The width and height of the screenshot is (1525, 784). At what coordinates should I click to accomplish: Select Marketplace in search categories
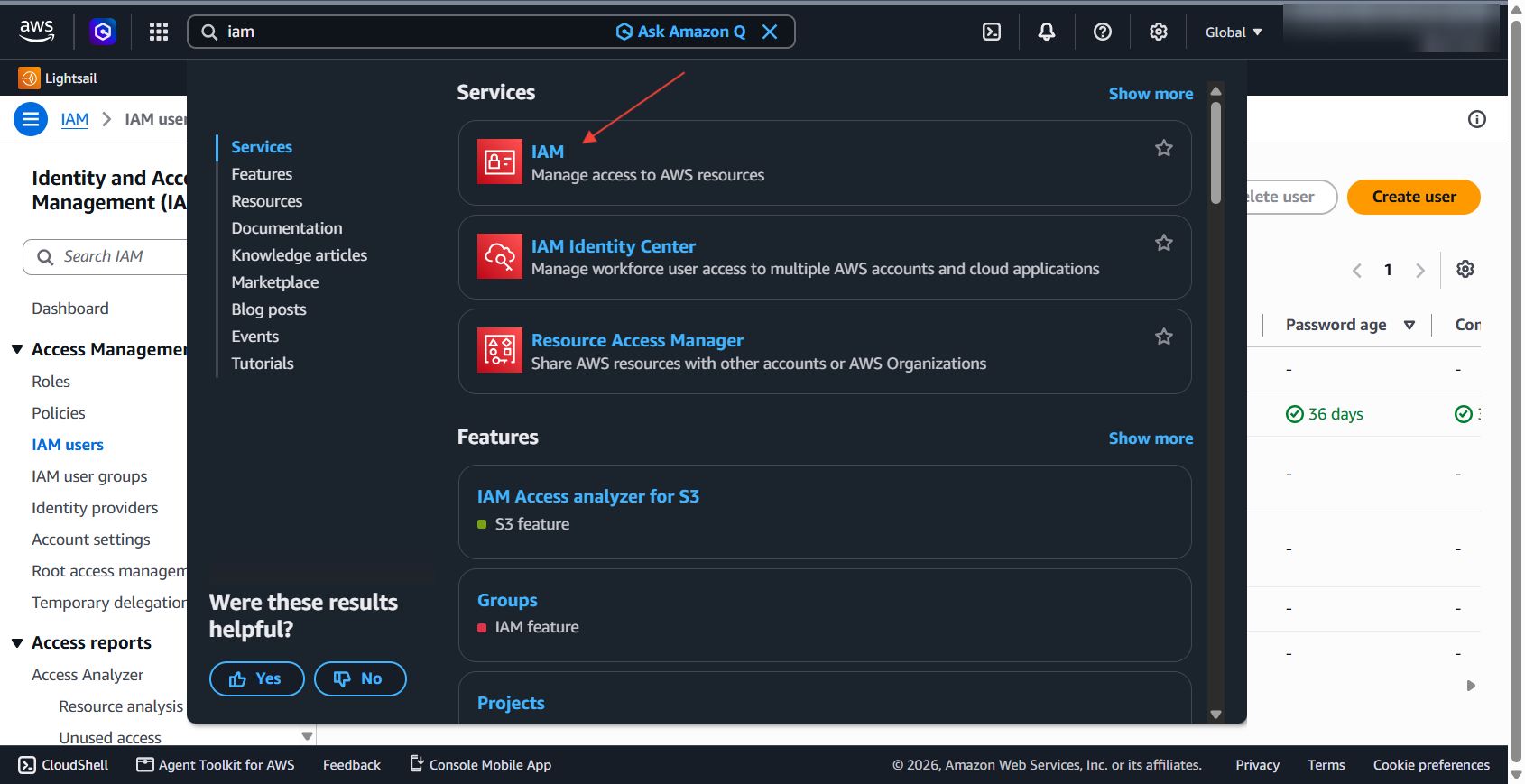click(275, 282)
